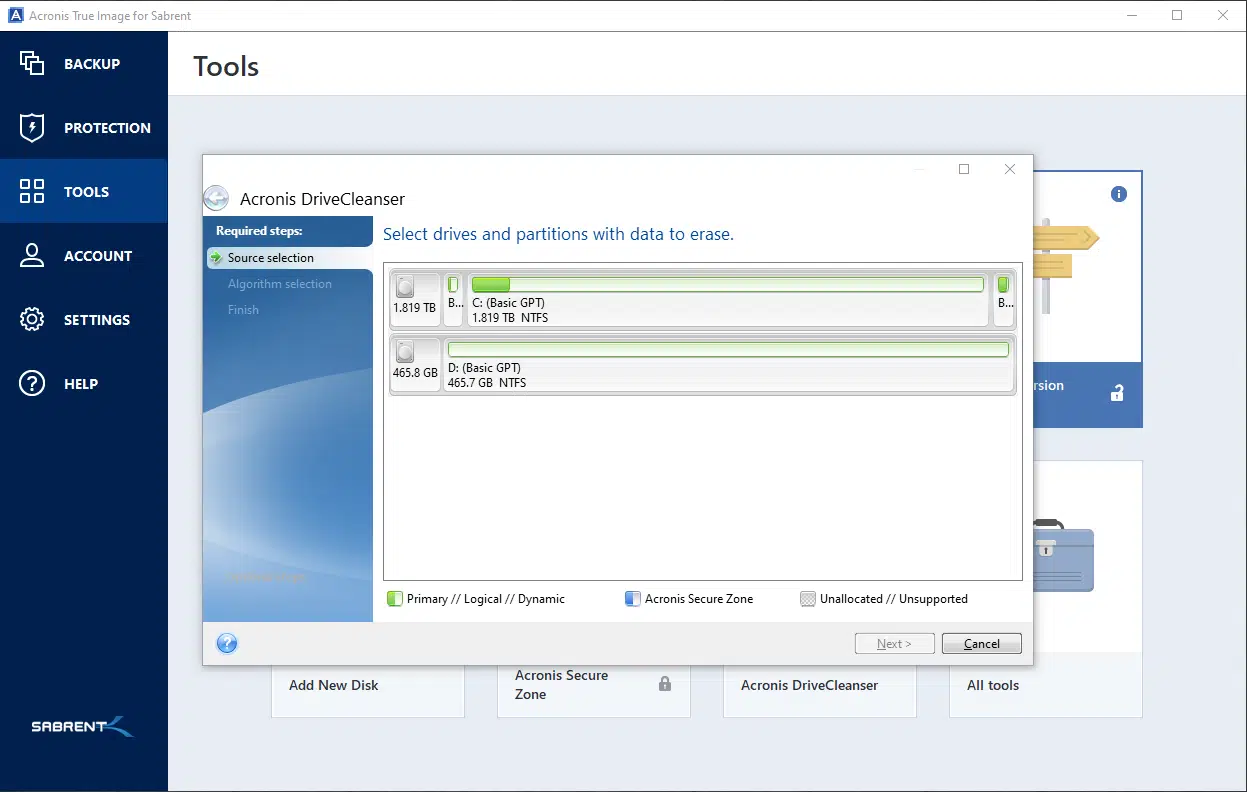Select the Tools grid icon in sidebar
1247x792 pixels.
click(x=32, y=191)
